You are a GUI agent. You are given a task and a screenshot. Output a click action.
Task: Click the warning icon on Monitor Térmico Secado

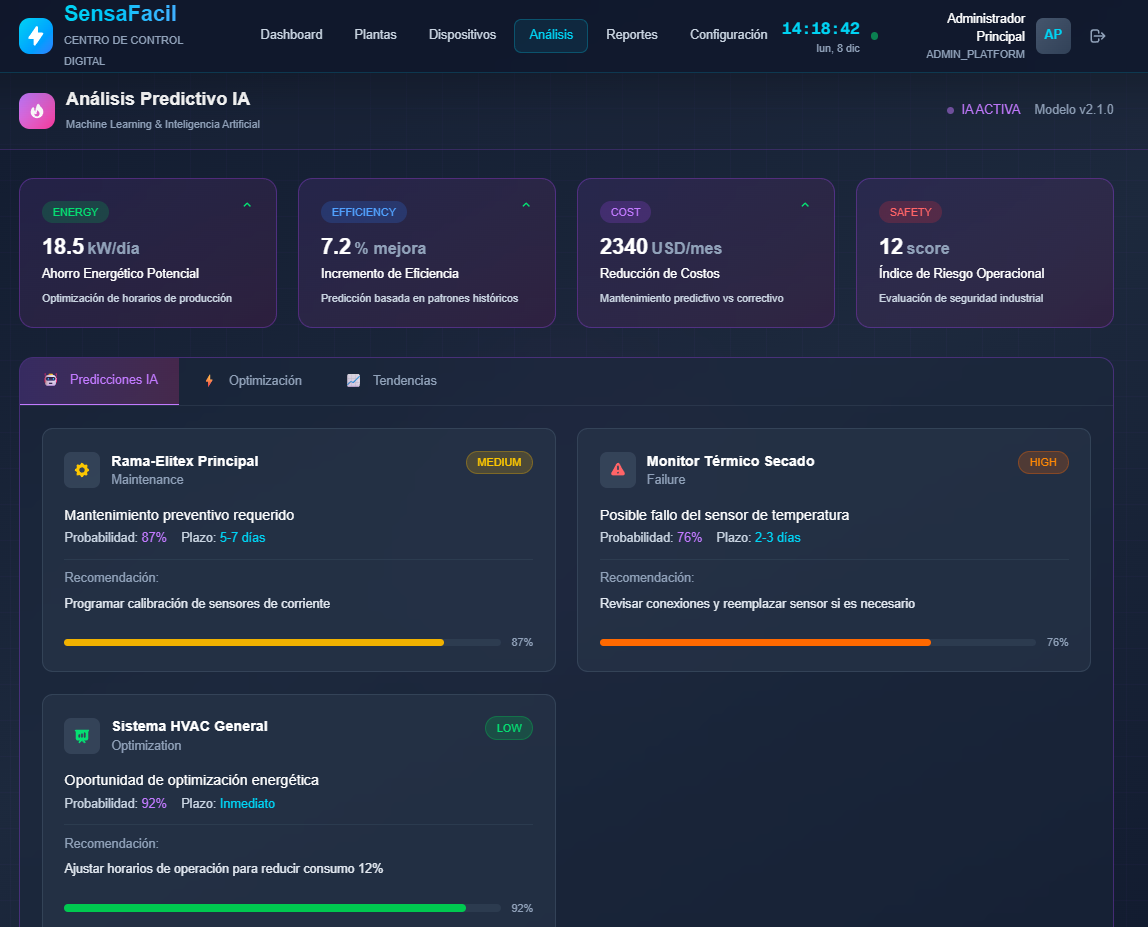coord(618,469)
